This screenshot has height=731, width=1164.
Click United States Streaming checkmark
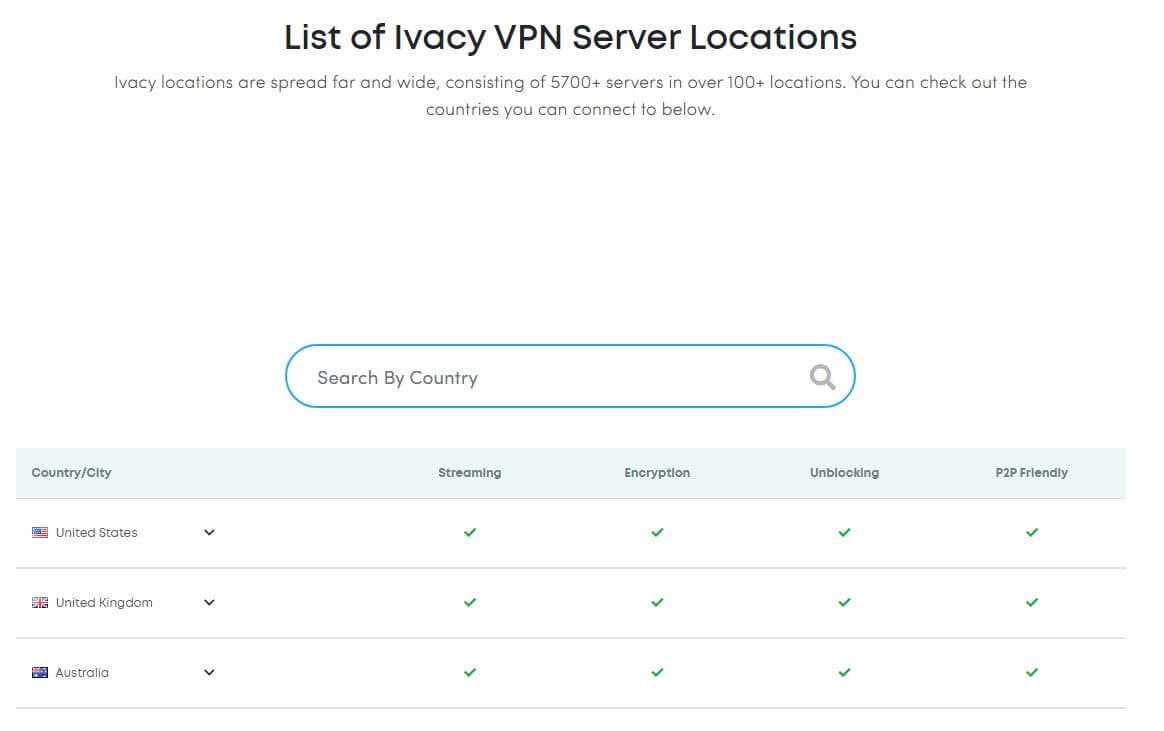coord(470,533)
